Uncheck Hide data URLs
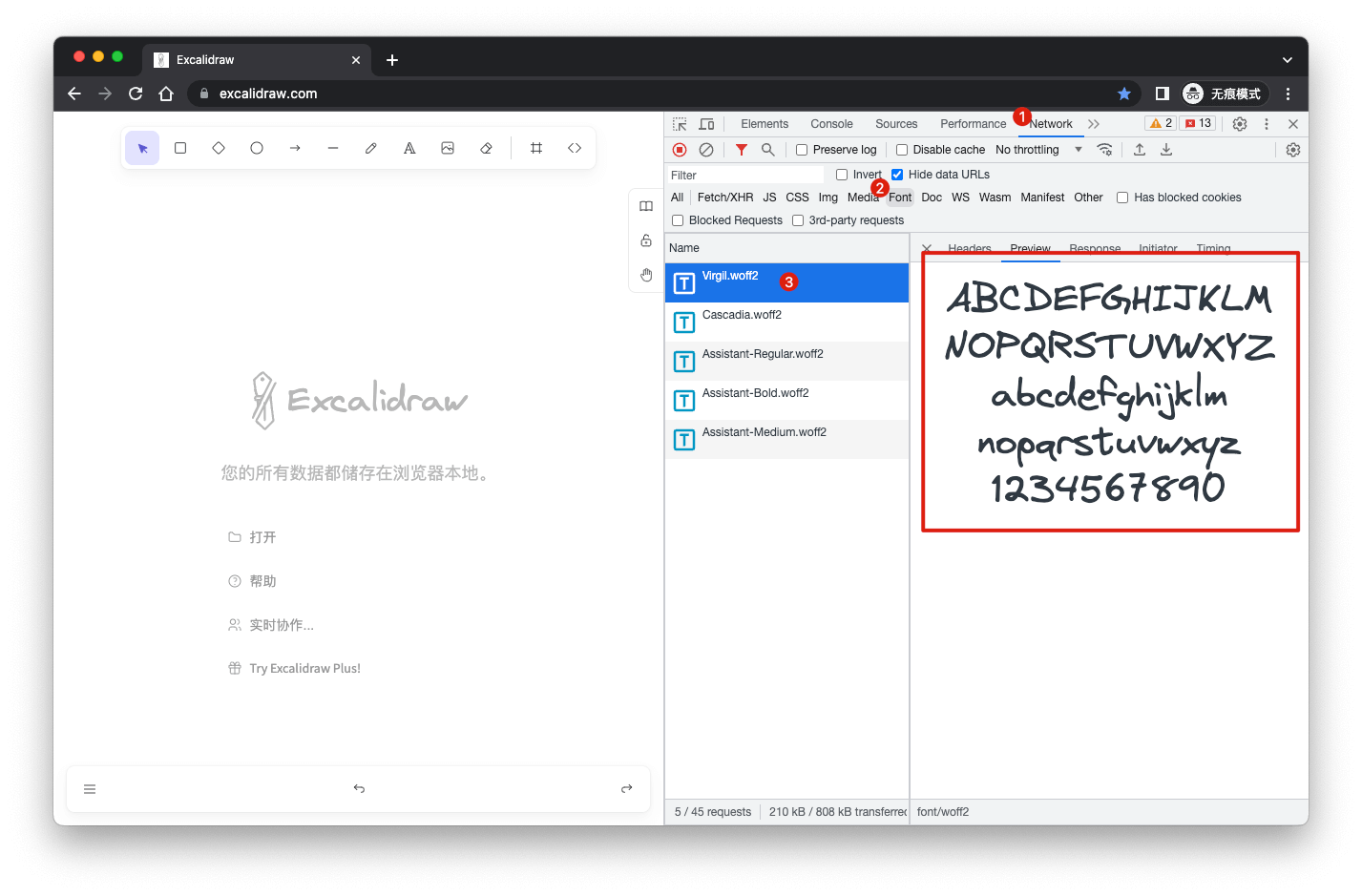 point(897,175)
